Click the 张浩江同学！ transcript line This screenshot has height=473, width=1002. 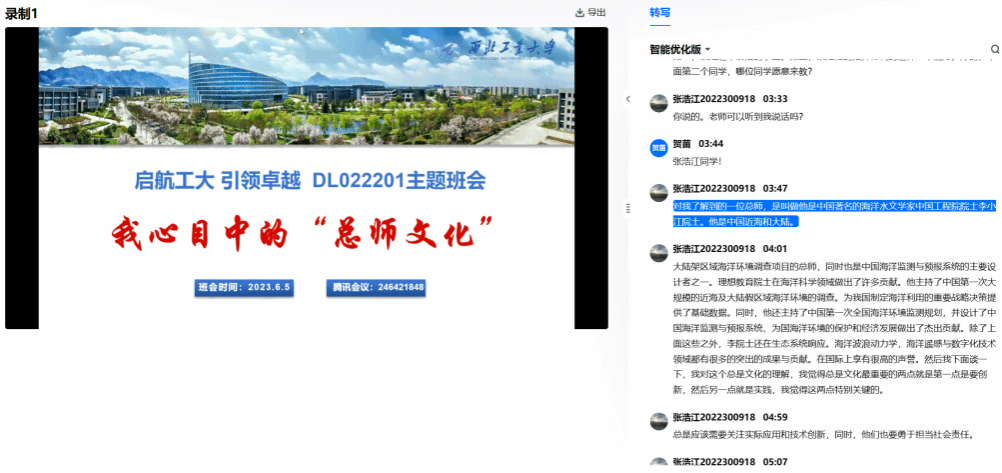click(x=697, y=161)
